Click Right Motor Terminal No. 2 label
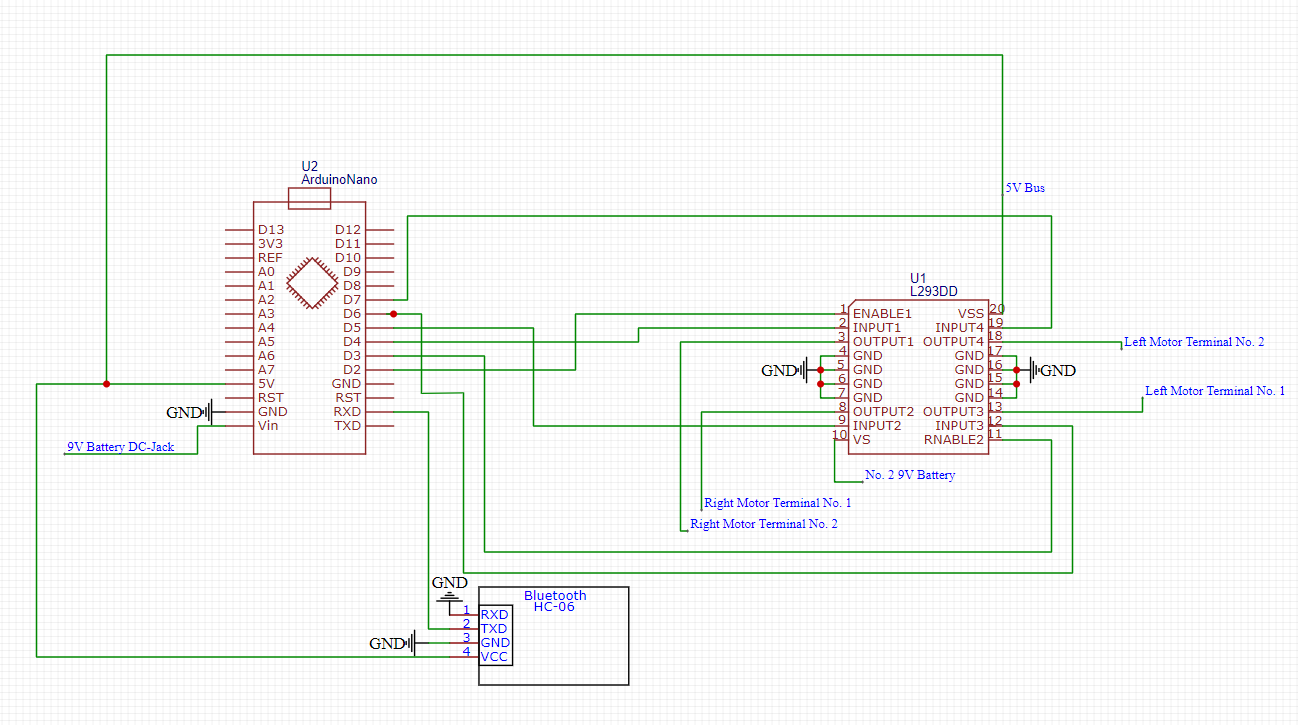 [x=764, y=524]
